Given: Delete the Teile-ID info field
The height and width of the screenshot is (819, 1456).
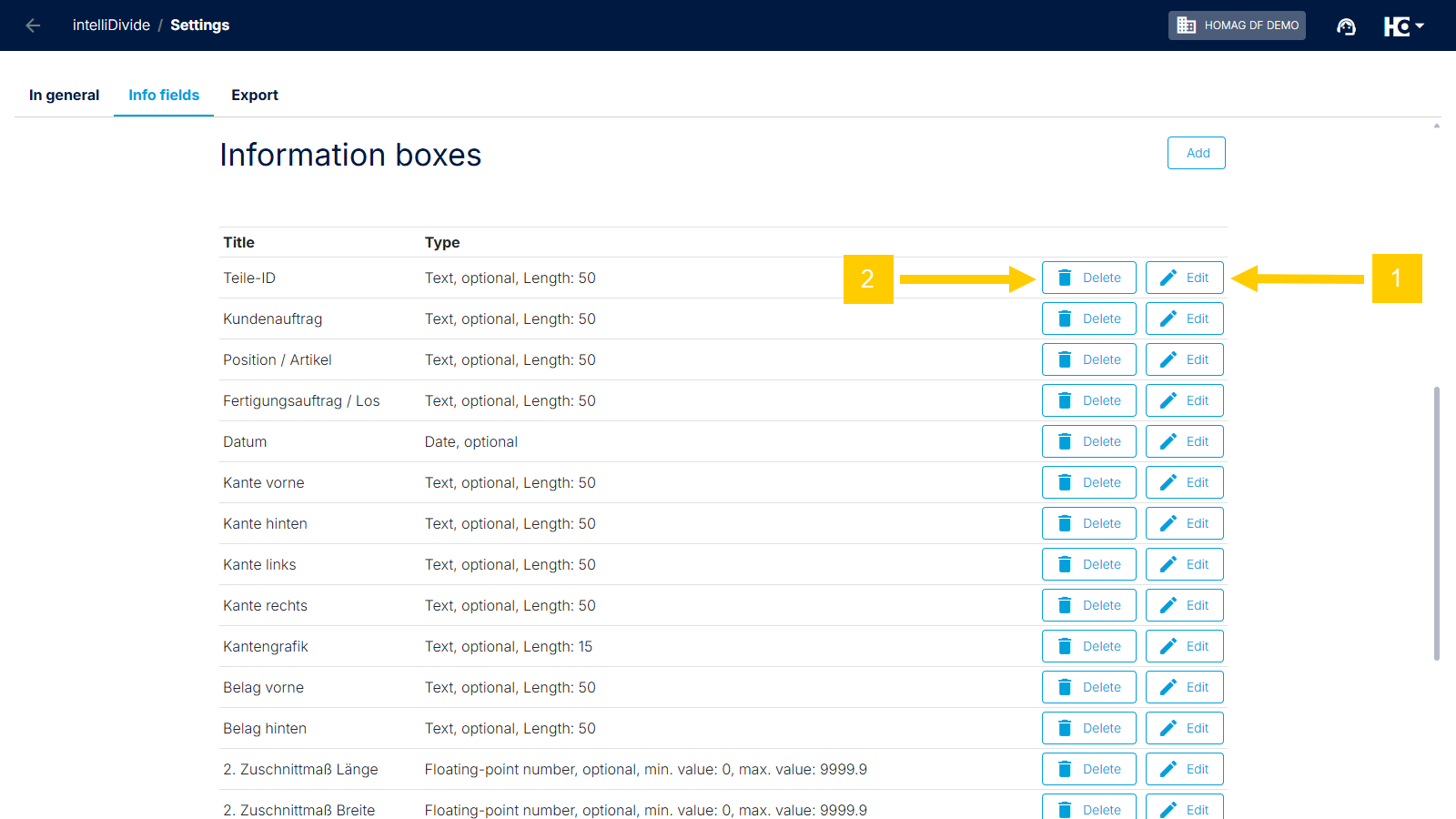Looking at the screenshot, I should [x=1089, y=278].
